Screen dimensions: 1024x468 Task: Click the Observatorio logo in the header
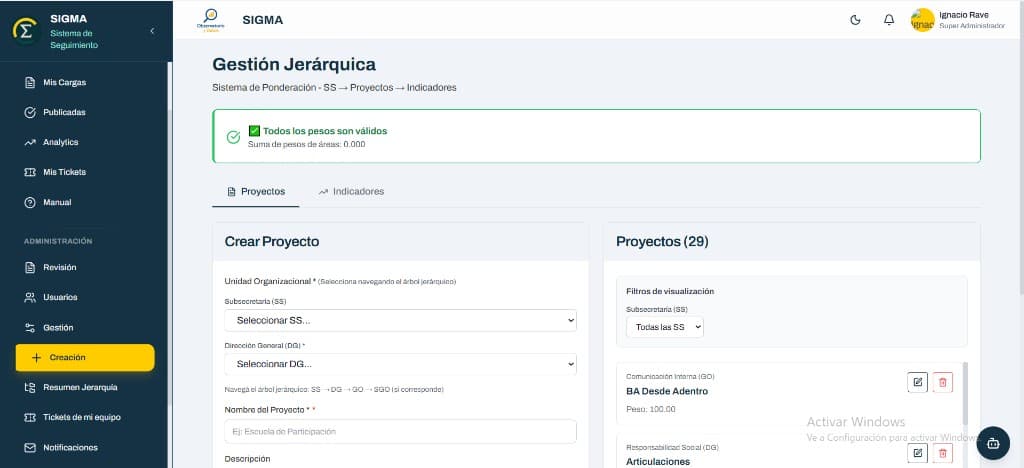pos(210,20)
